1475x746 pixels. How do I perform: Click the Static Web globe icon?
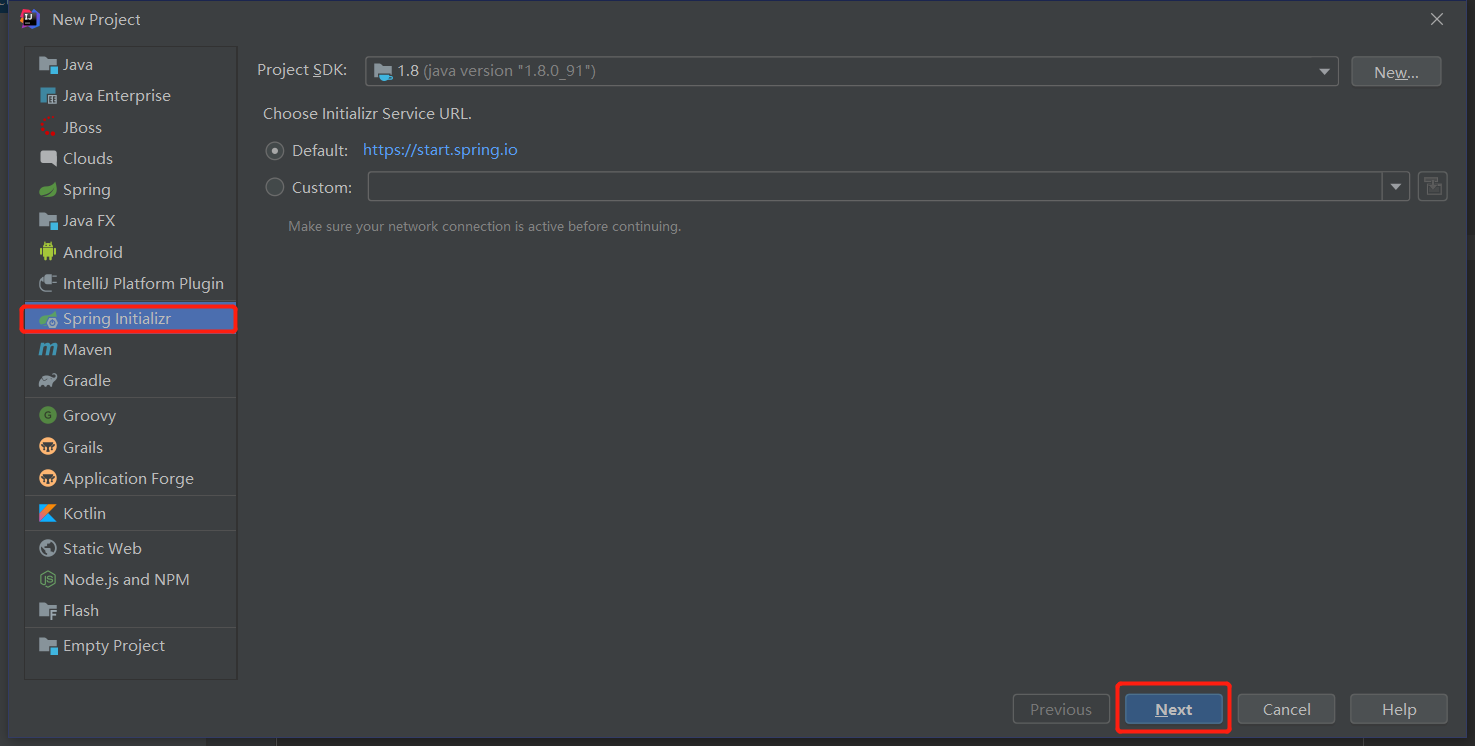pyautogui.click(x=48, y=548)
